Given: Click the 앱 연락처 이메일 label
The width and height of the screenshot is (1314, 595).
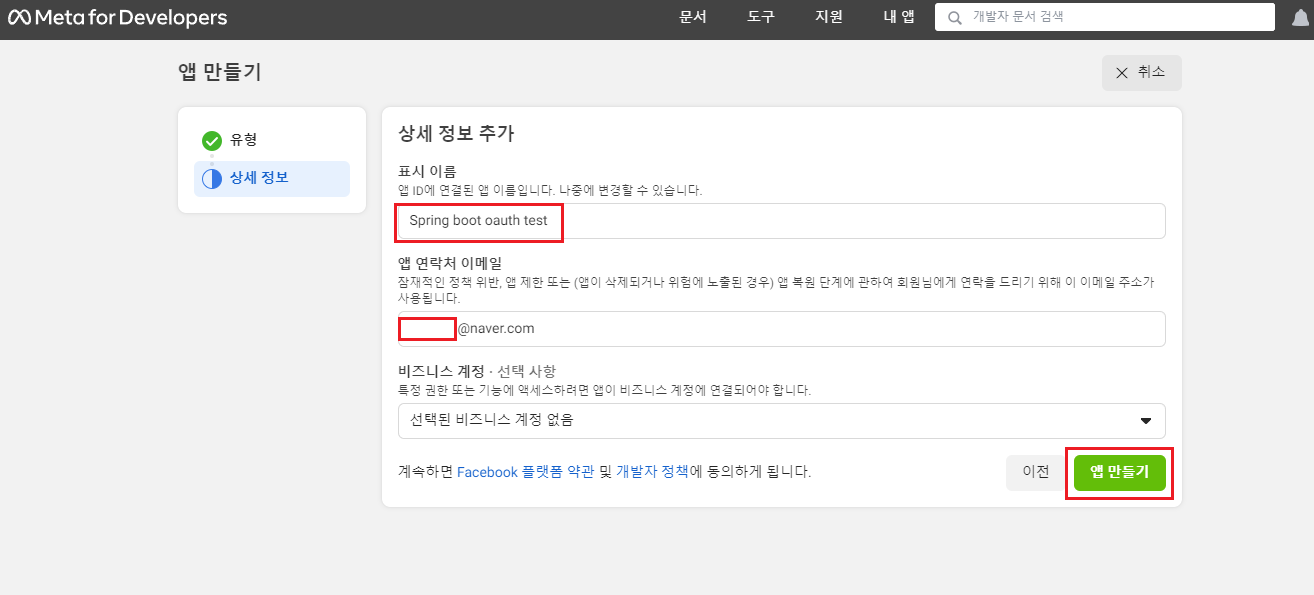Looking at the screenshot, I should pos(450,264).
